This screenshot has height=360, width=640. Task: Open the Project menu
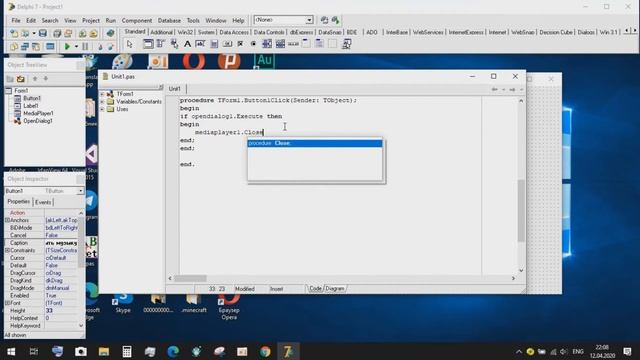[91, 20]
